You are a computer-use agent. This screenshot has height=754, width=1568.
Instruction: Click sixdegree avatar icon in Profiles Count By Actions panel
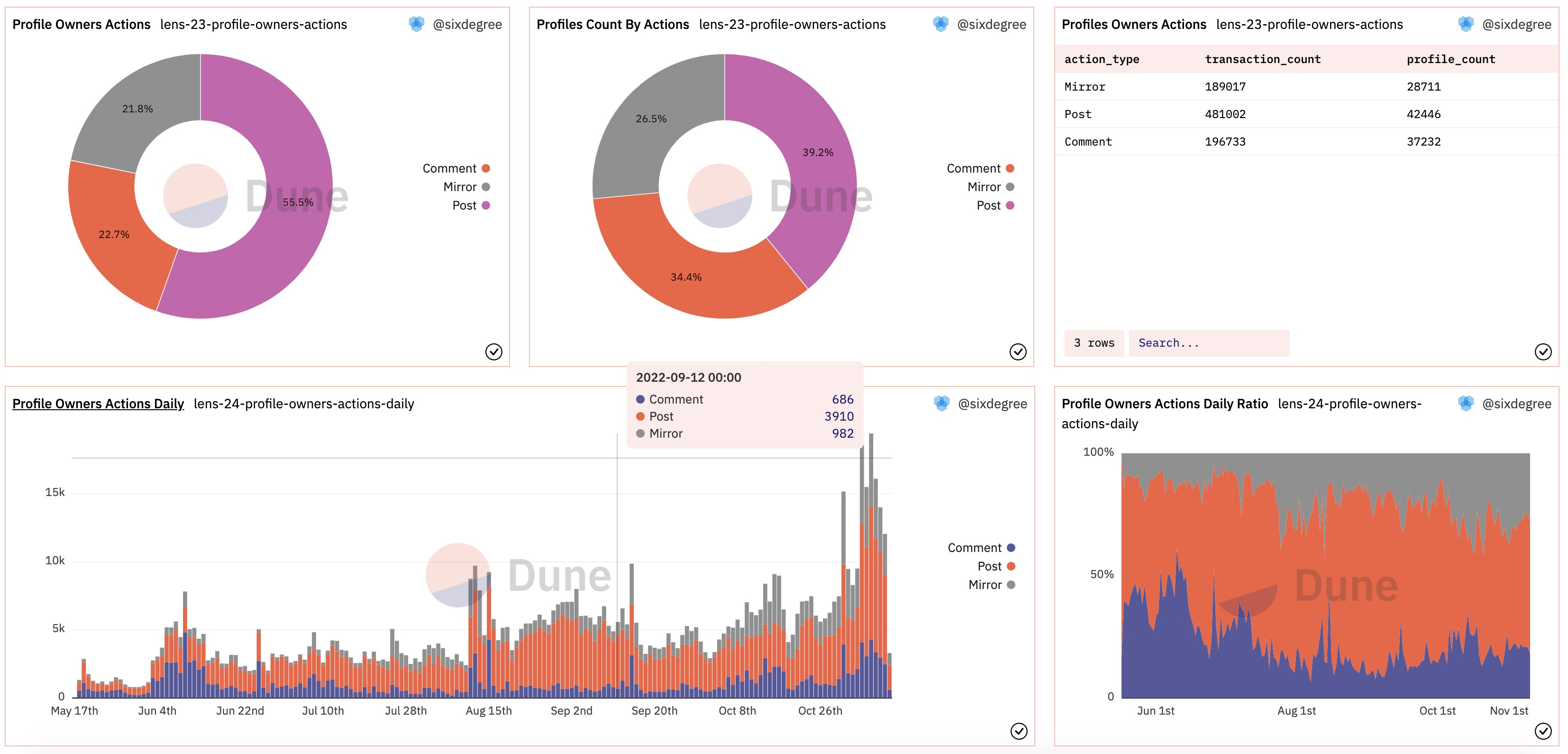[x=940, y=24]
